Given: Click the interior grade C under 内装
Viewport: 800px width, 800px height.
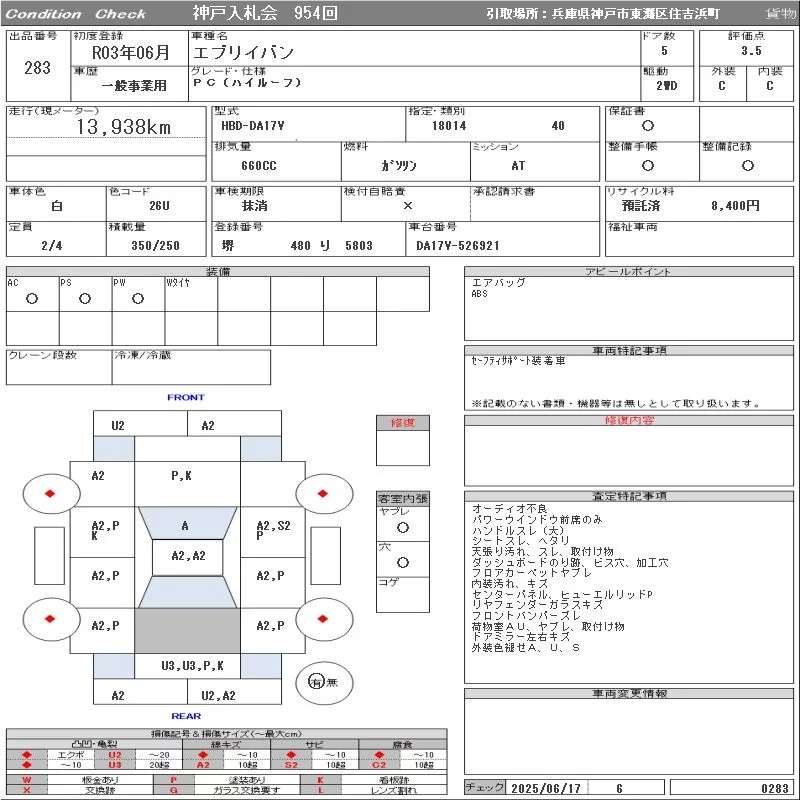Looking at the screenshot, I should [769, 85].
